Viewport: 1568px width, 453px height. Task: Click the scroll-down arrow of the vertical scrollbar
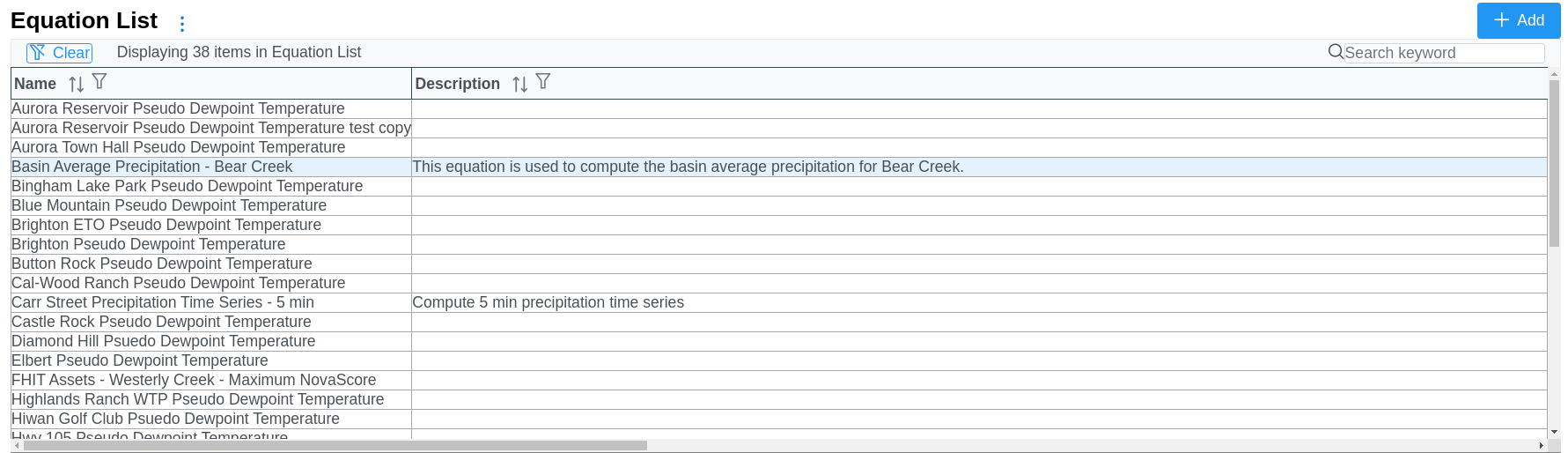coord(1554,432)
